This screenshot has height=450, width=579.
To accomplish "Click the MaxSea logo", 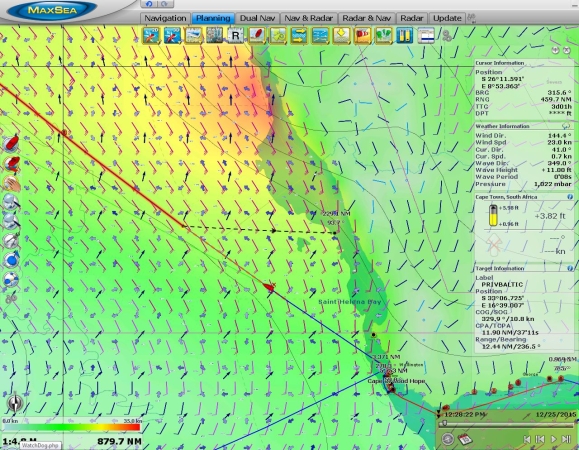I will tap(52, 10).
